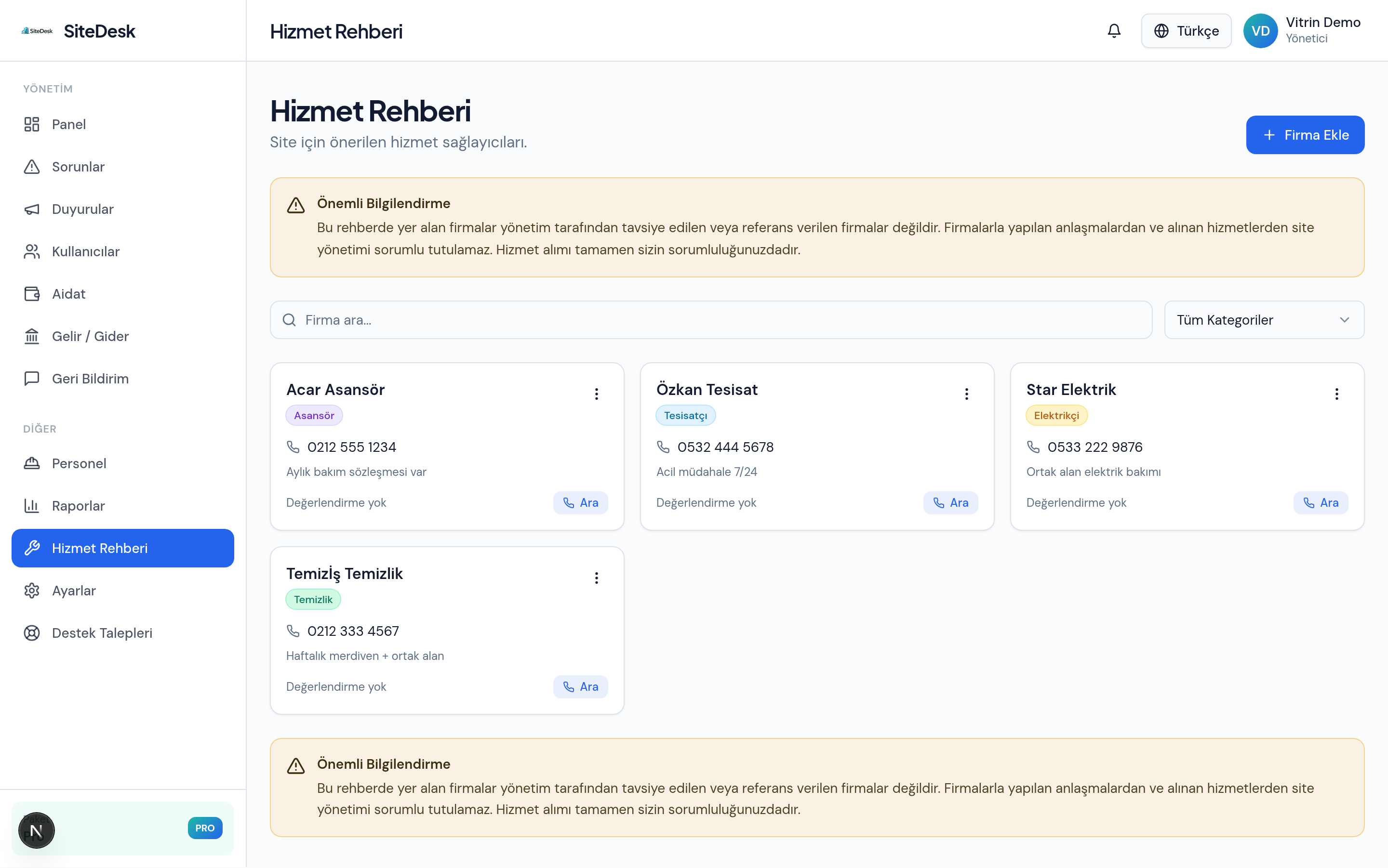
Task: Click the Aidat wallet icon
Action: pyautogui.click(x=32, y=294)
